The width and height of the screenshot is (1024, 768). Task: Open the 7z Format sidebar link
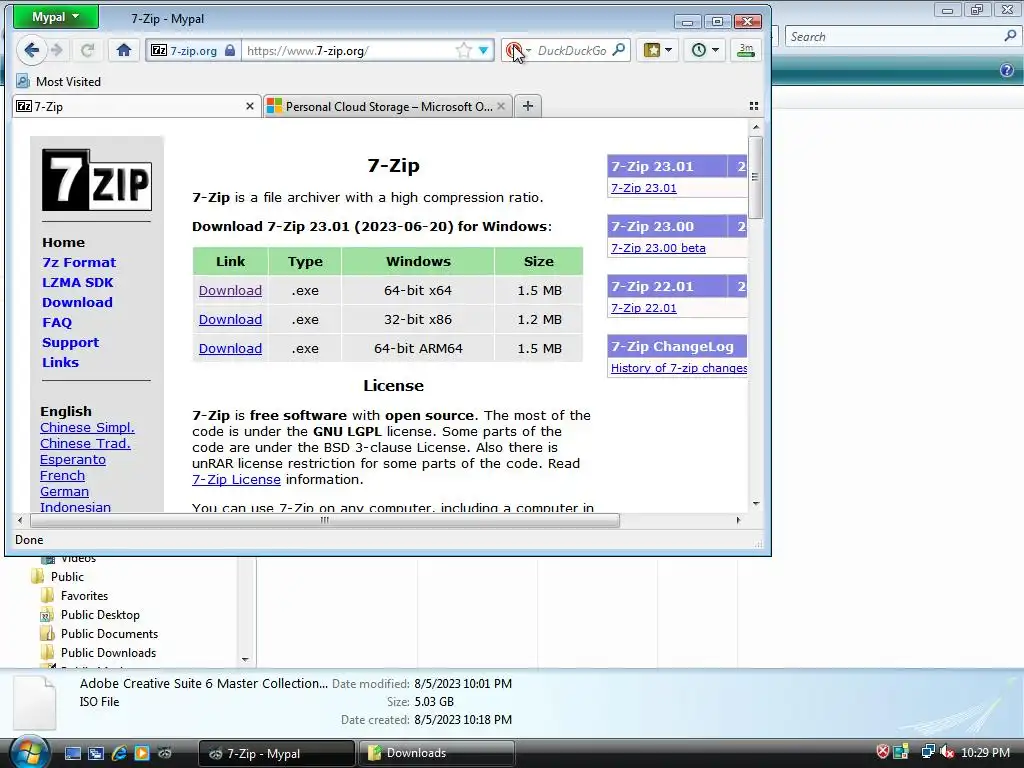[x=79, y=263]
